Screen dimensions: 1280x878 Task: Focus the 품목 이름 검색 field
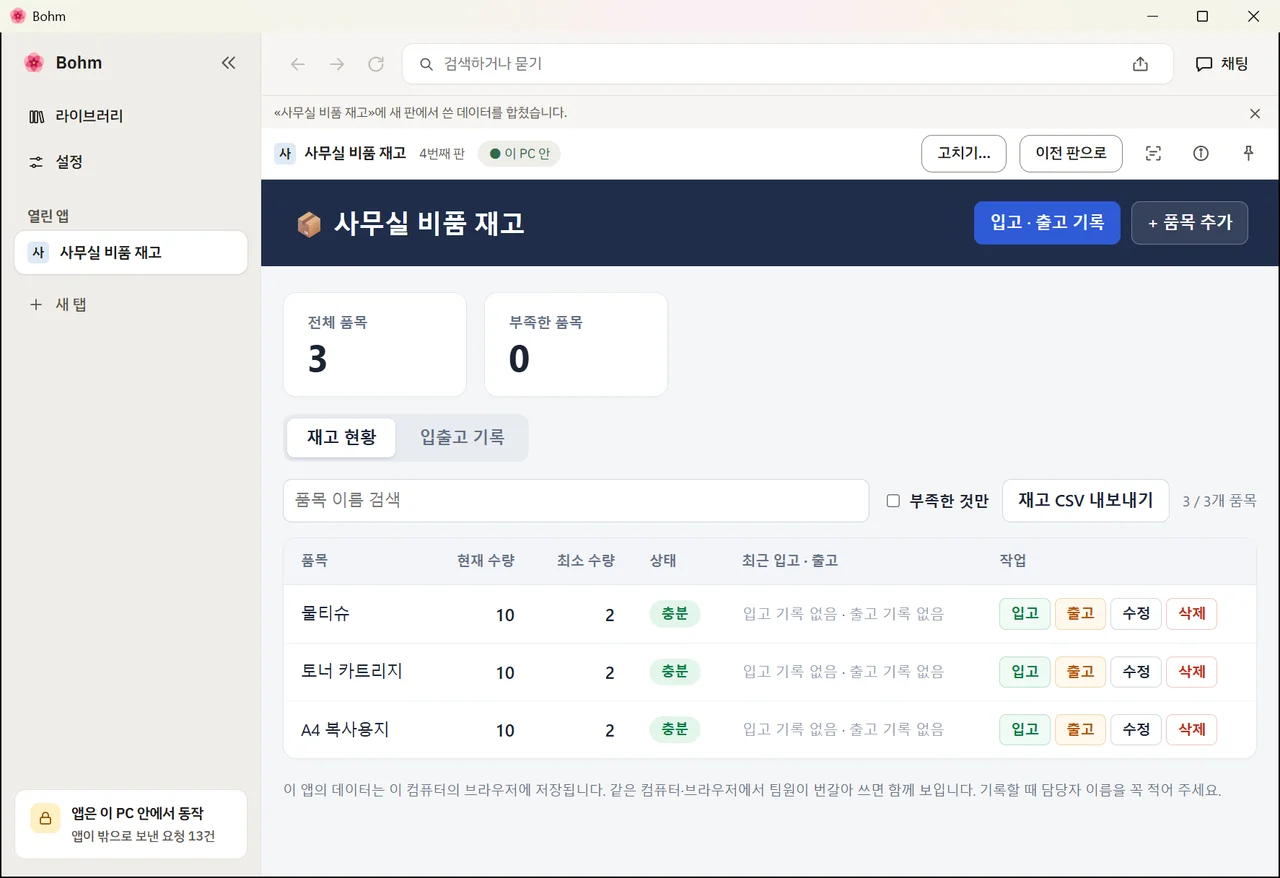point(576,500)
